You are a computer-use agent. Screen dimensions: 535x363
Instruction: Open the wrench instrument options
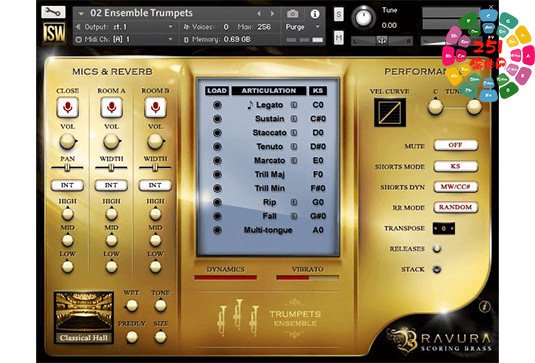(53, 12)
